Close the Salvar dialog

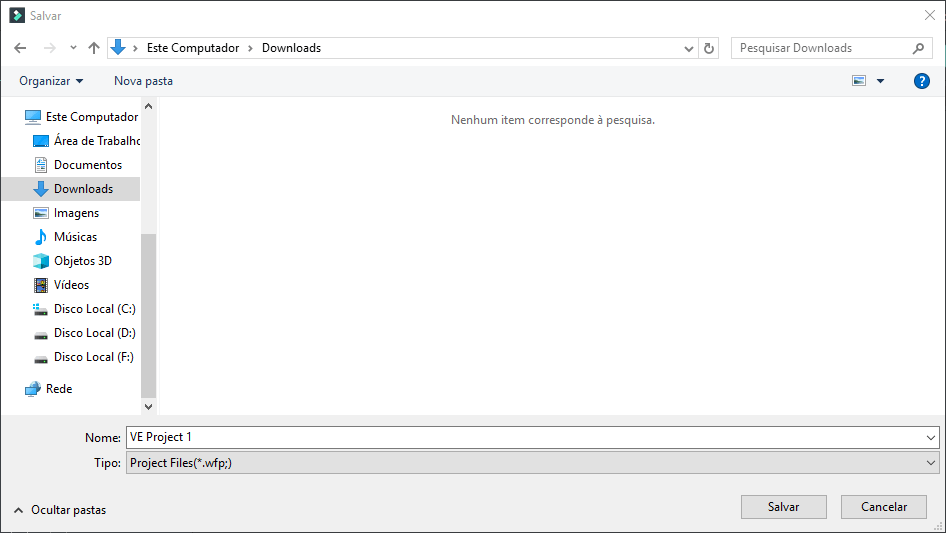coord(929,16)
